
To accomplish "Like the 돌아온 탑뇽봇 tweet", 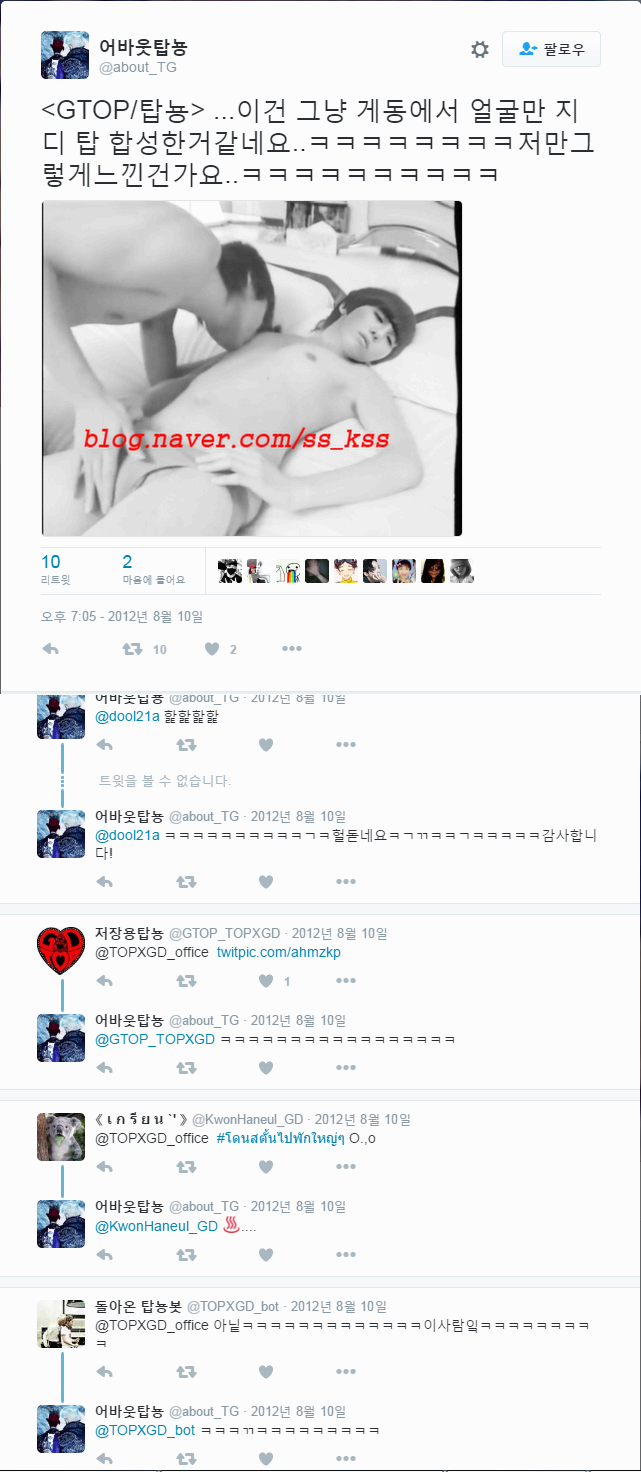I will pos(266,1373).
